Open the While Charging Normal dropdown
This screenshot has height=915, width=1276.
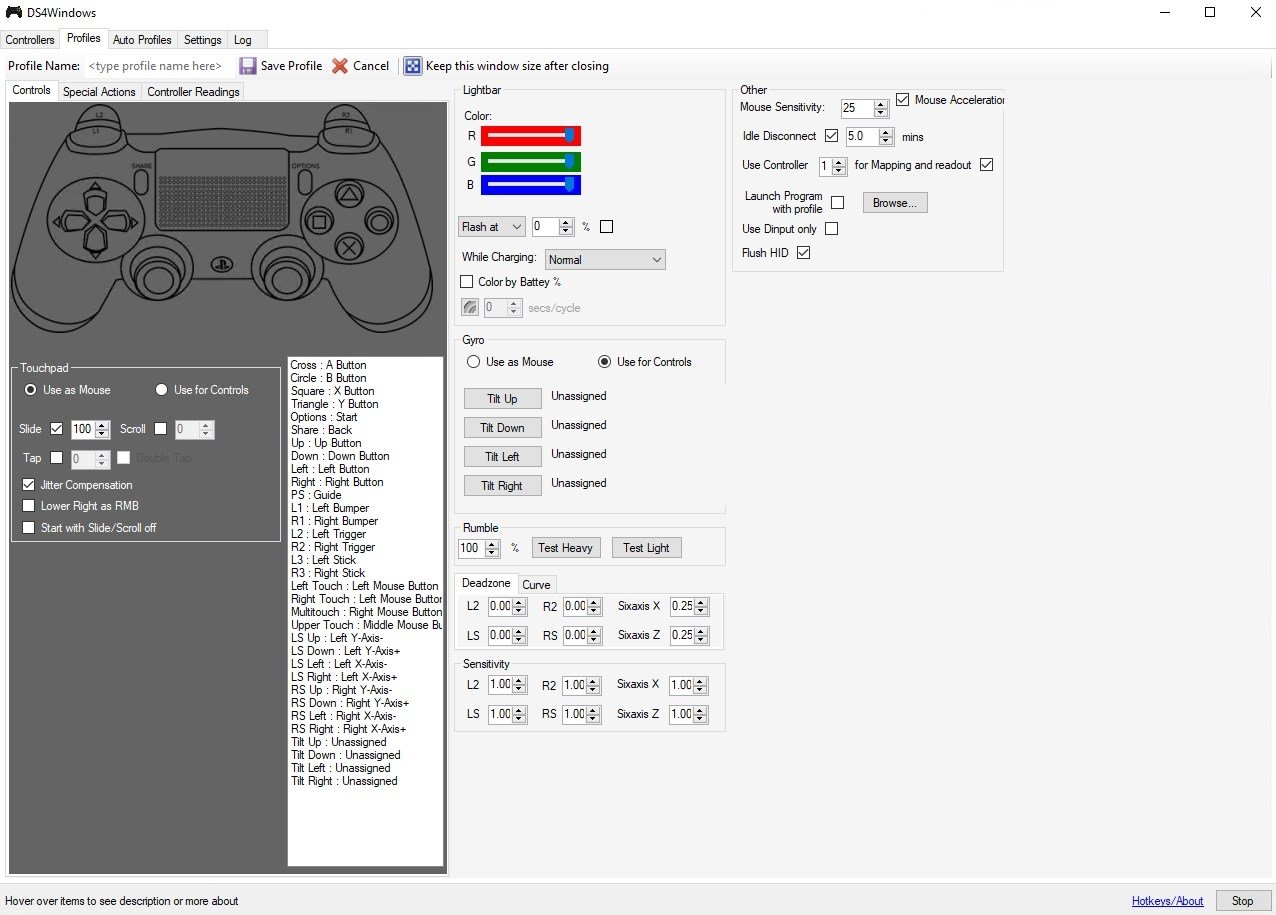(x=605, y=259)
